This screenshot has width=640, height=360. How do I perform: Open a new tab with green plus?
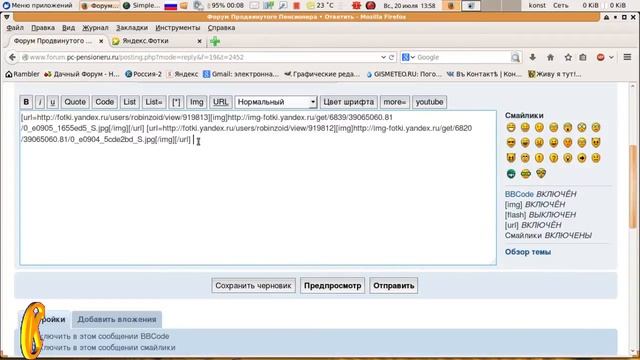215,41
